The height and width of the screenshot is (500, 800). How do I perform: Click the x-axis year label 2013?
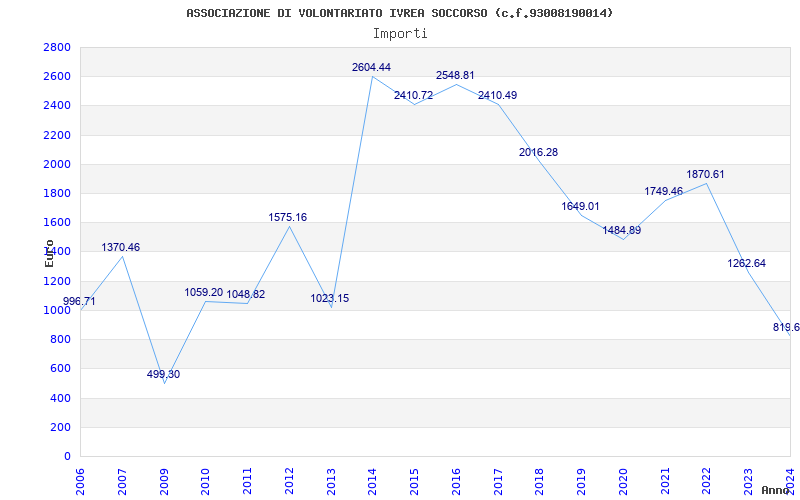[331, 481]
